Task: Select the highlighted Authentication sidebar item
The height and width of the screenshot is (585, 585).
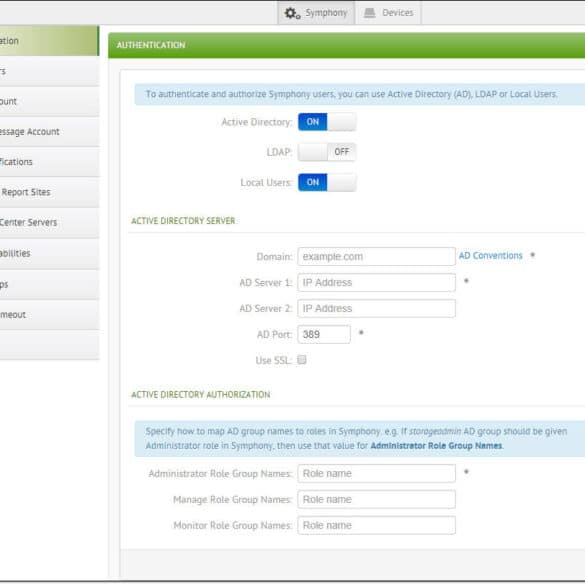Action: (49, 41)
